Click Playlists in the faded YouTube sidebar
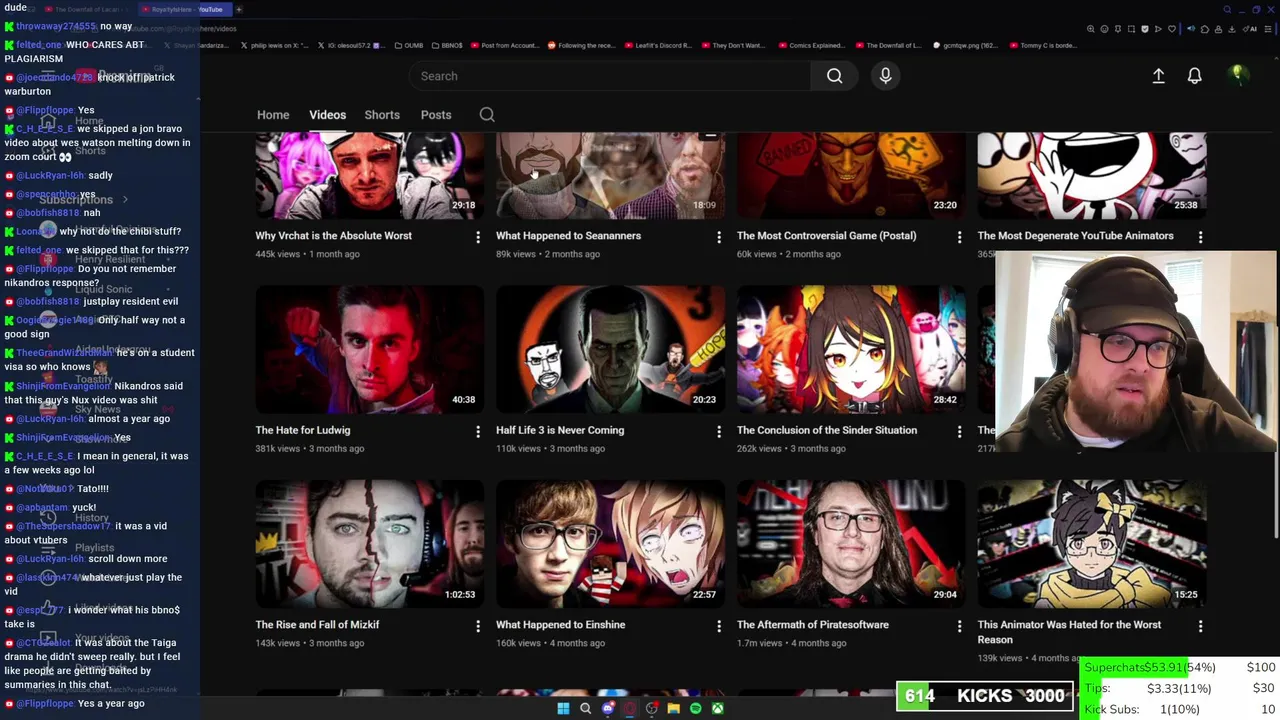The height and width of the screenshot is (720, 1280). (x=94, y=548)
